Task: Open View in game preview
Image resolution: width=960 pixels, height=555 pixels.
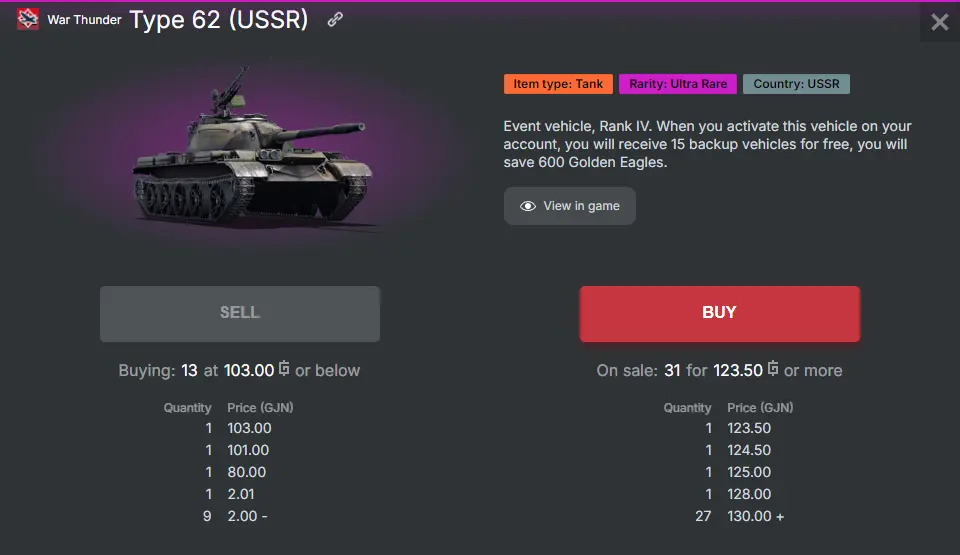Action: [x=570, y=206]
